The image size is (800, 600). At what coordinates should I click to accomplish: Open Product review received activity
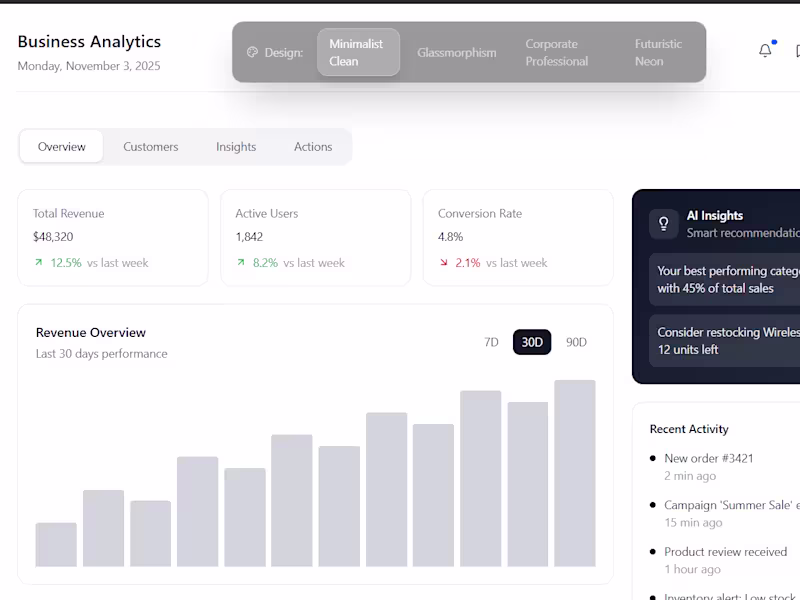click(726, 552)
